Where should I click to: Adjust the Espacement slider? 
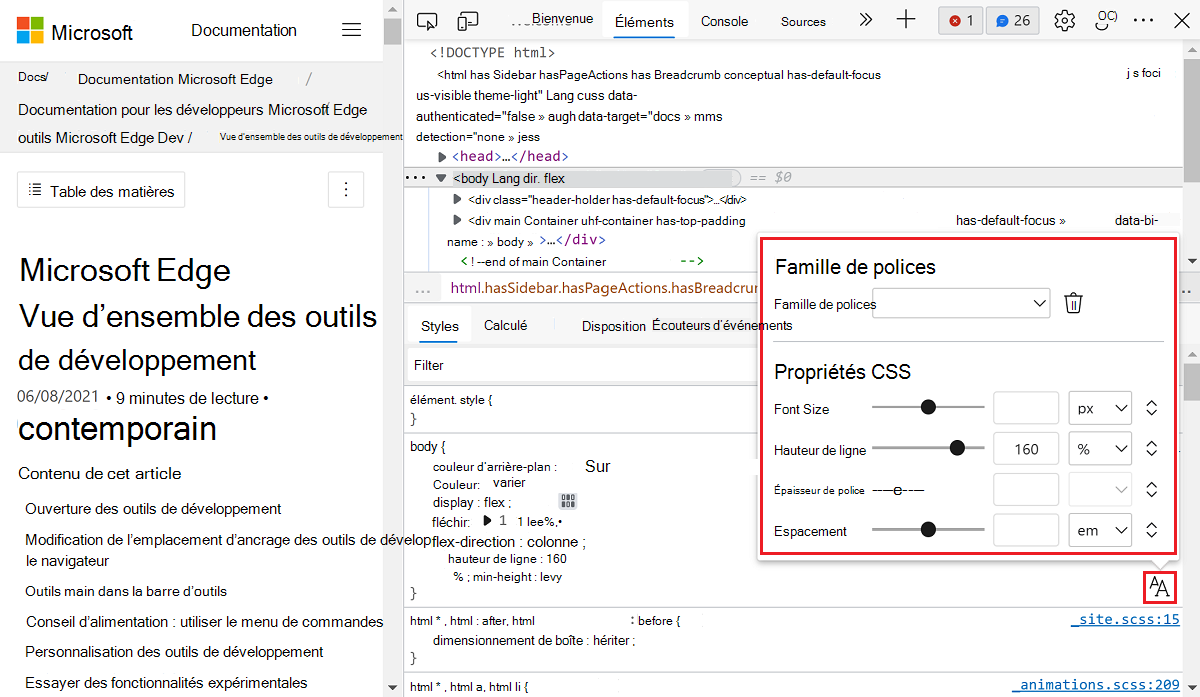point(928,530)
